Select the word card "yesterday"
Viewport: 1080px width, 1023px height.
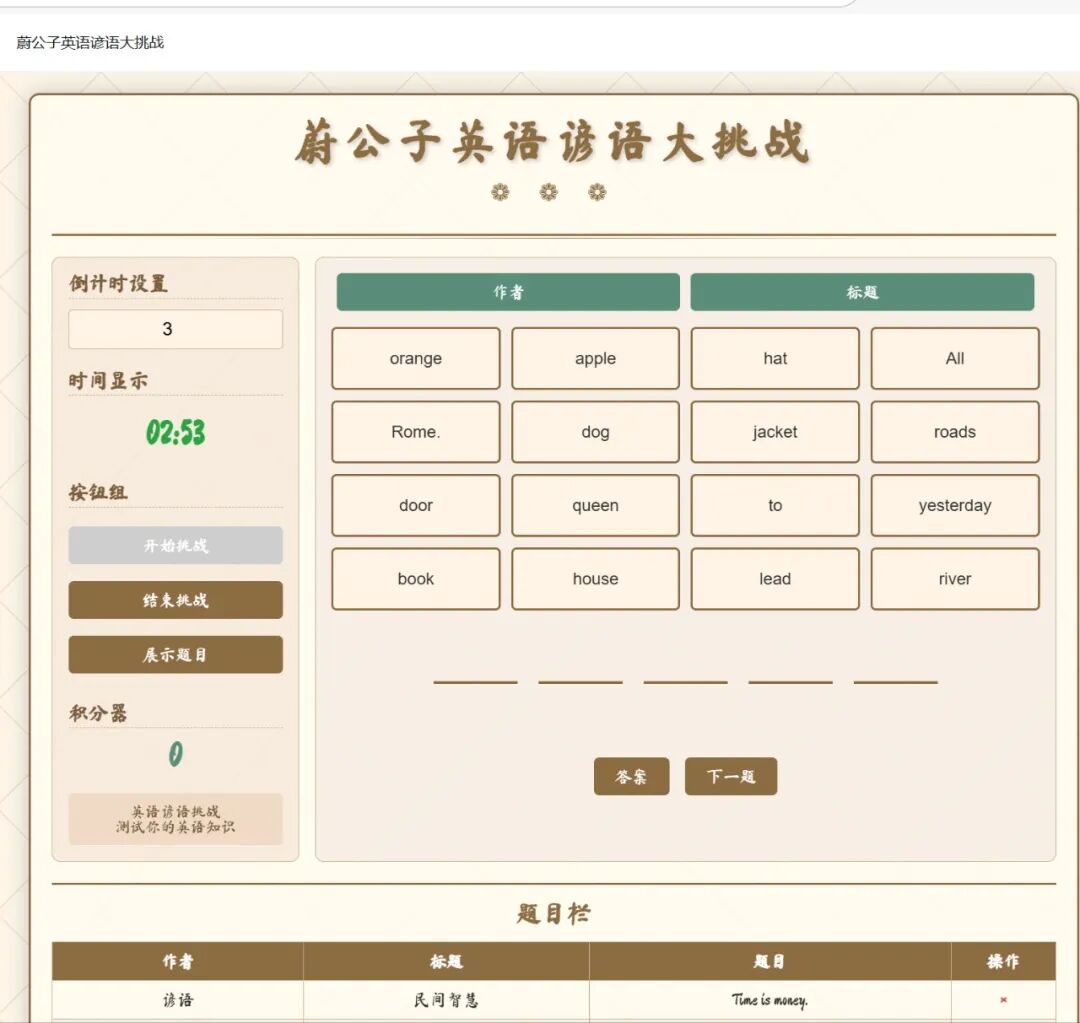pos(954,506)
